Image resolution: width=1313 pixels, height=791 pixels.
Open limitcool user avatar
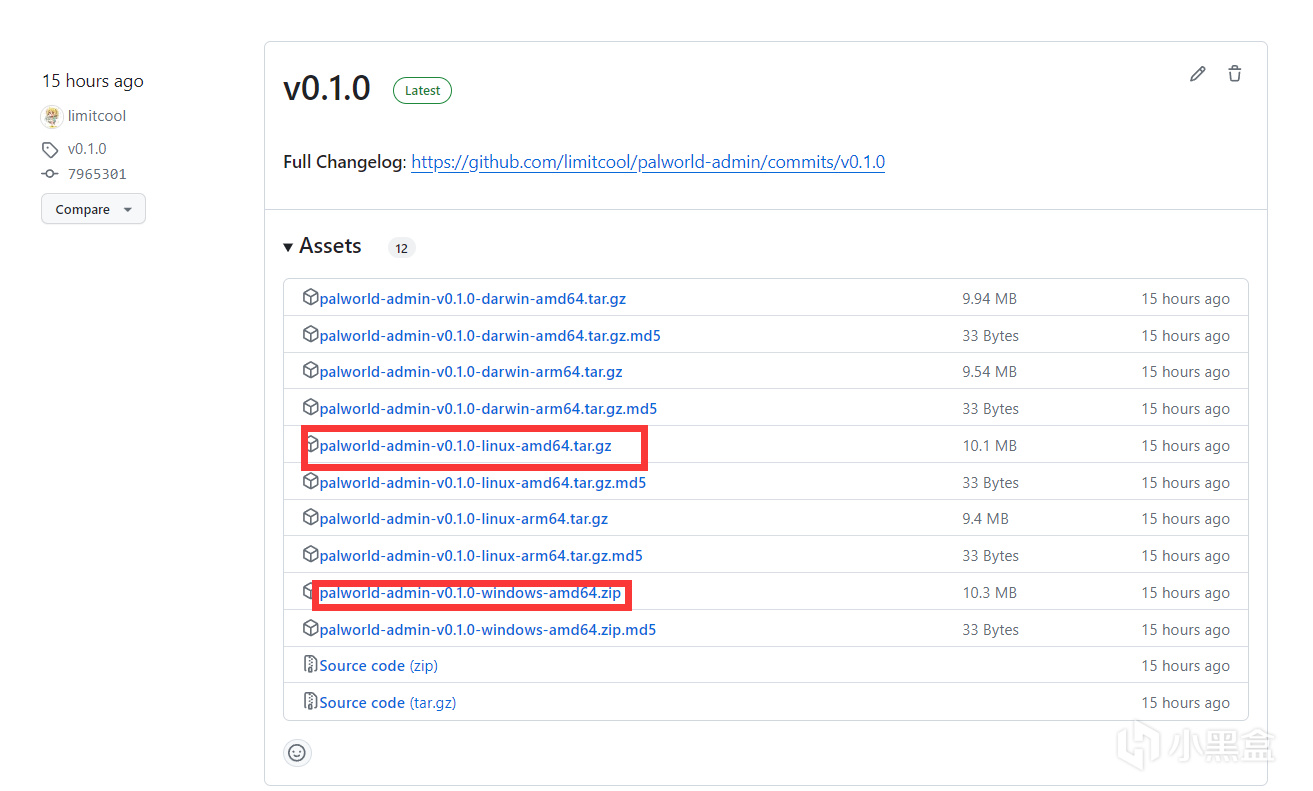52,116
